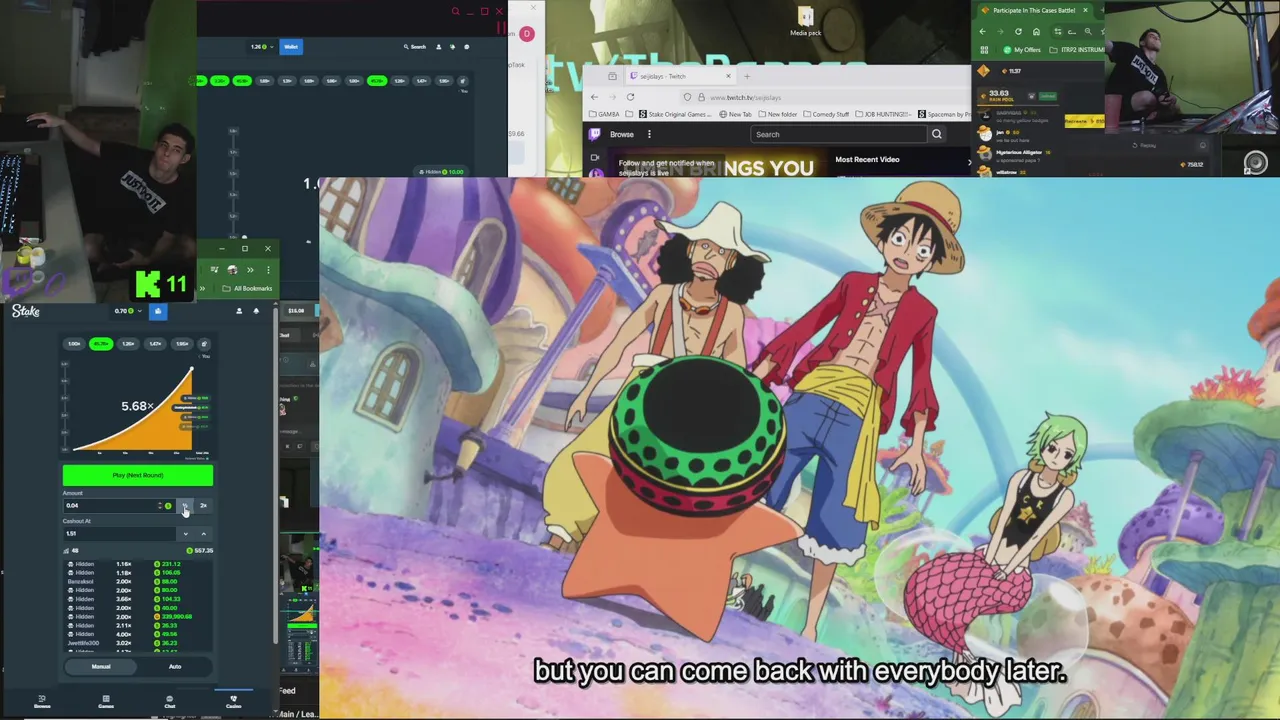The height and width of the screenshot is (720, 1280).
Task: Click the Stake logo in left panel
Action: coord(26,311)
